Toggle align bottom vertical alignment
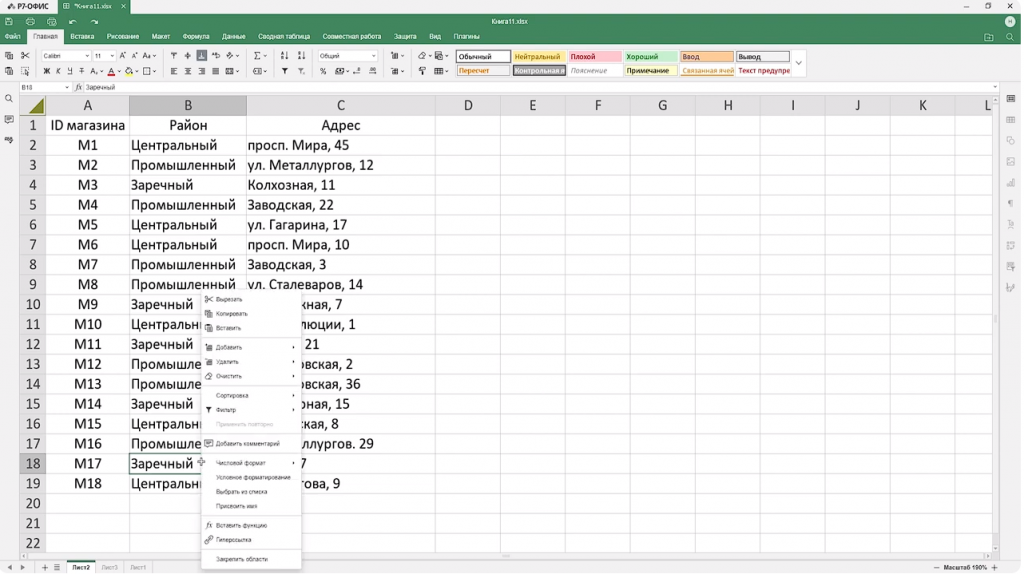 point(202,56)
